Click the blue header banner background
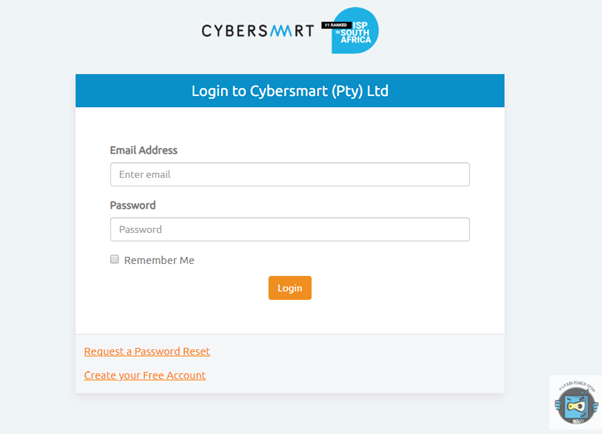 [x=445, y=91]
